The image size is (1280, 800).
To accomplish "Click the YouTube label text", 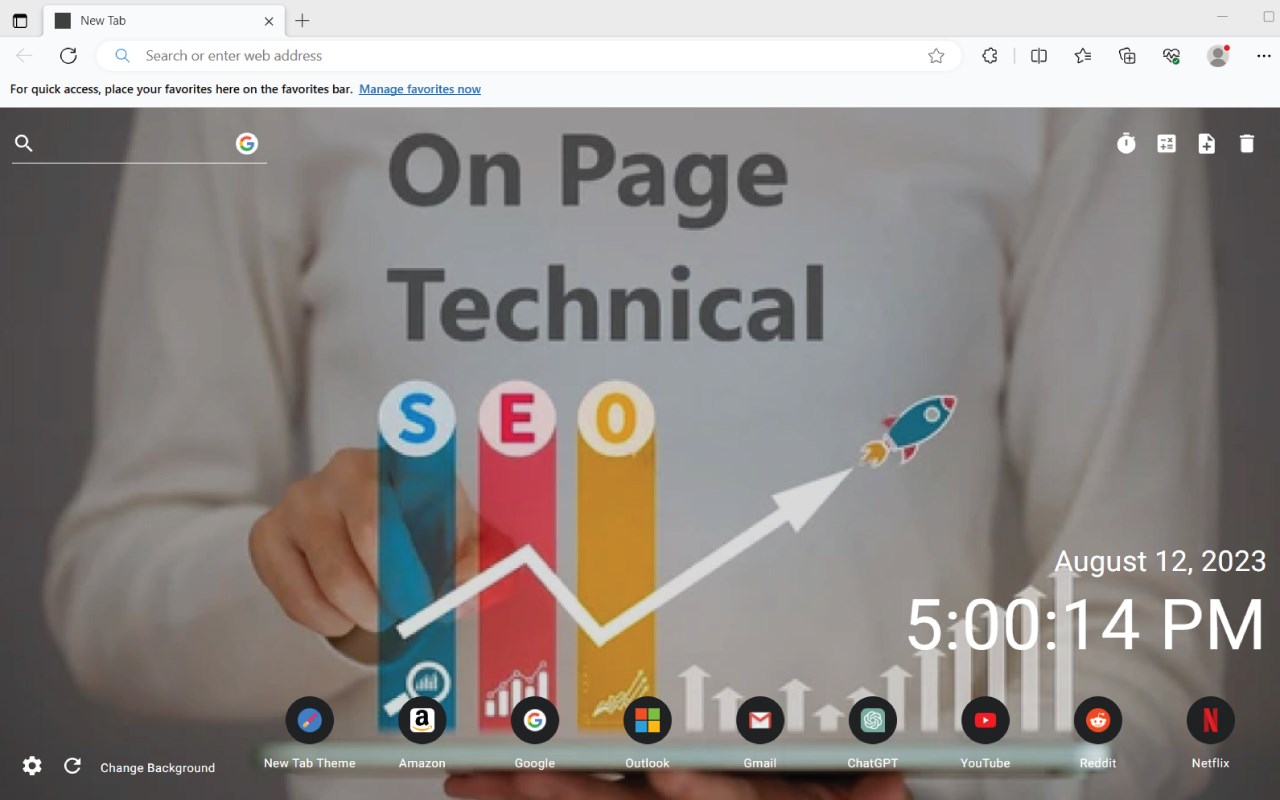I will tap(985, 763).
